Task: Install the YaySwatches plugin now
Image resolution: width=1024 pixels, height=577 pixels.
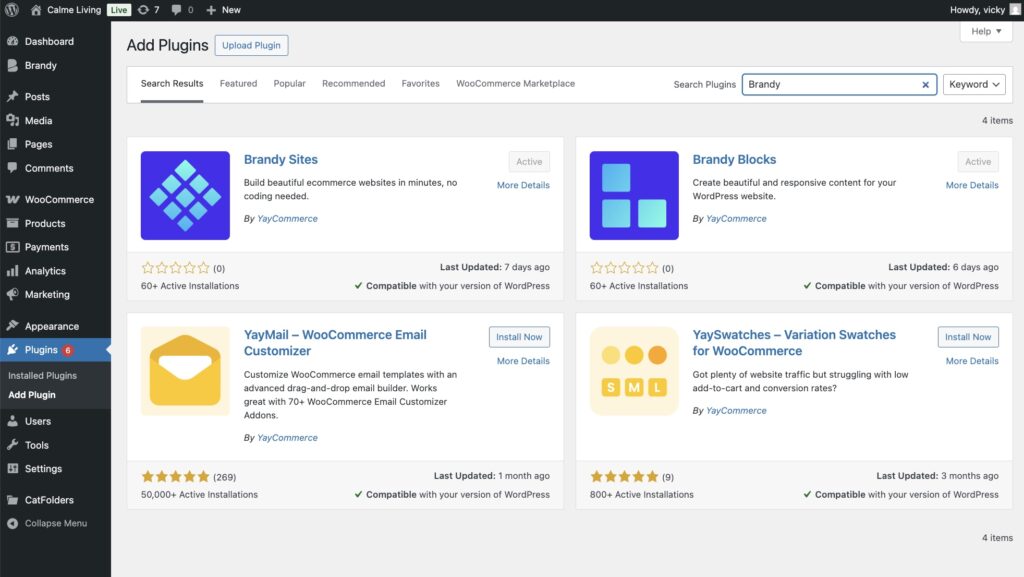Action: tap(968, 337)
